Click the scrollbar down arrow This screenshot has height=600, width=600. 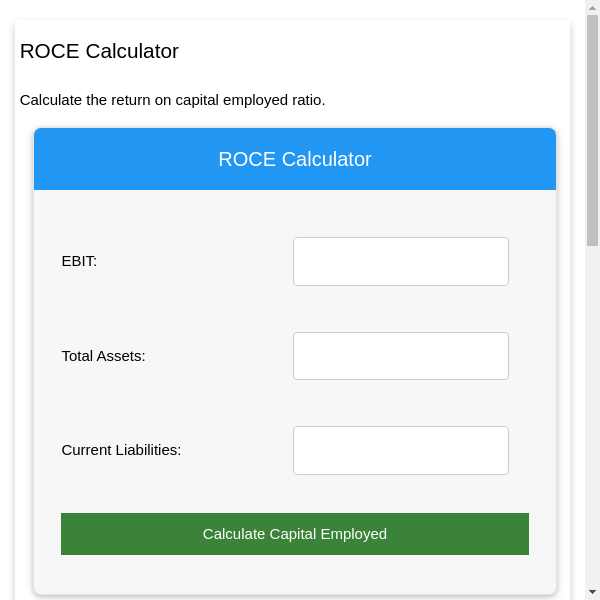(x=592, y=592)
